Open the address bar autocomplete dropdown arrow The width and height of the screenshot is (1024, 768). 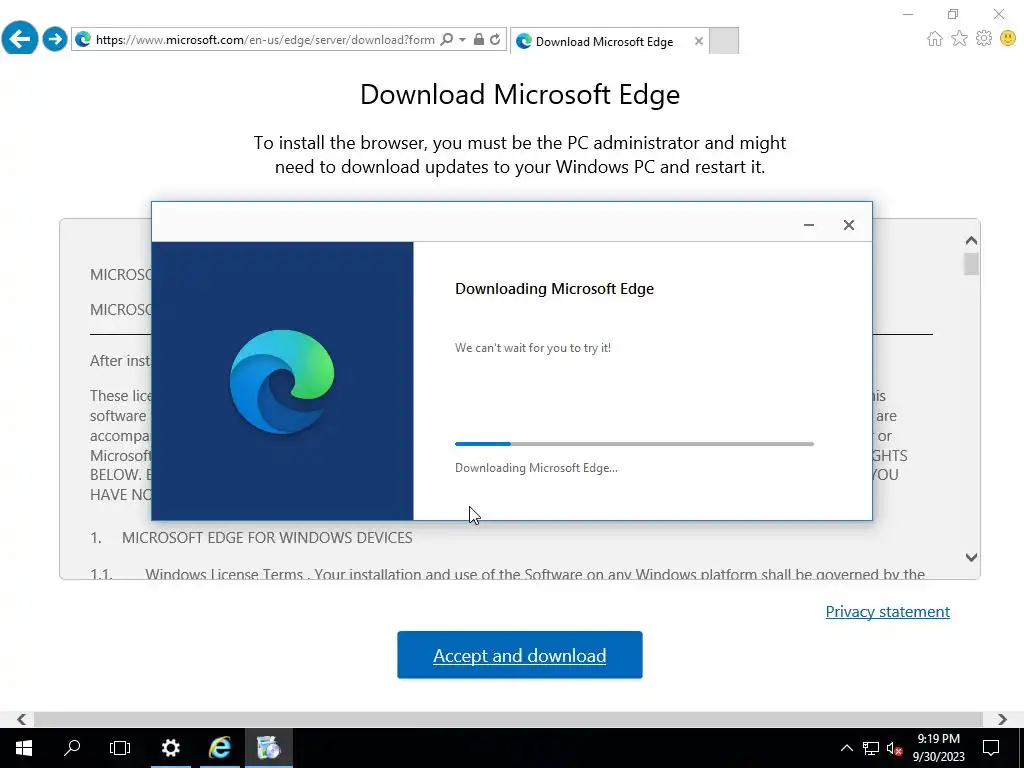point(462,40)
